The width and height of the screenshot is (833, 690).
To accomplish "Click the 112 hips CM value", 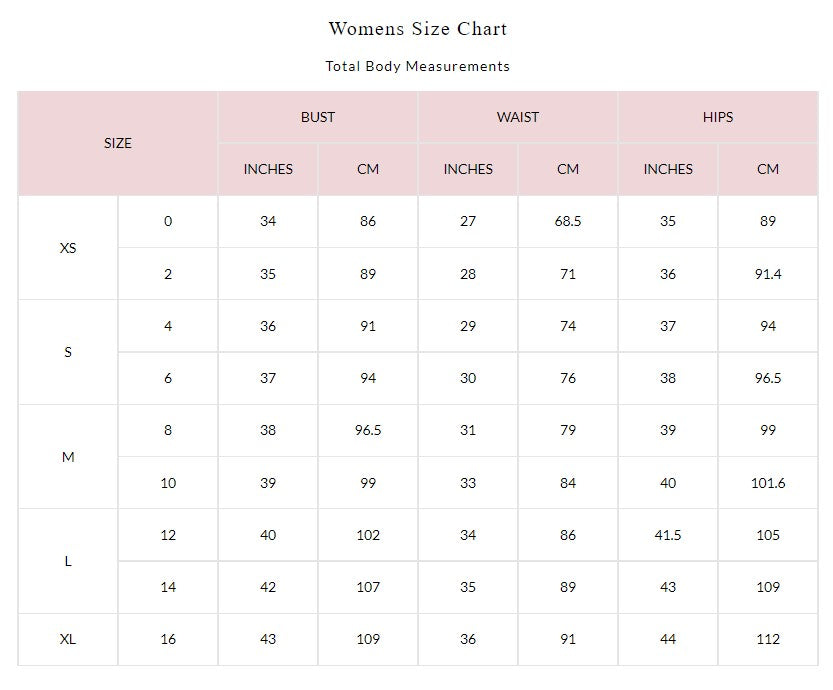I will (x=768, y=639).
